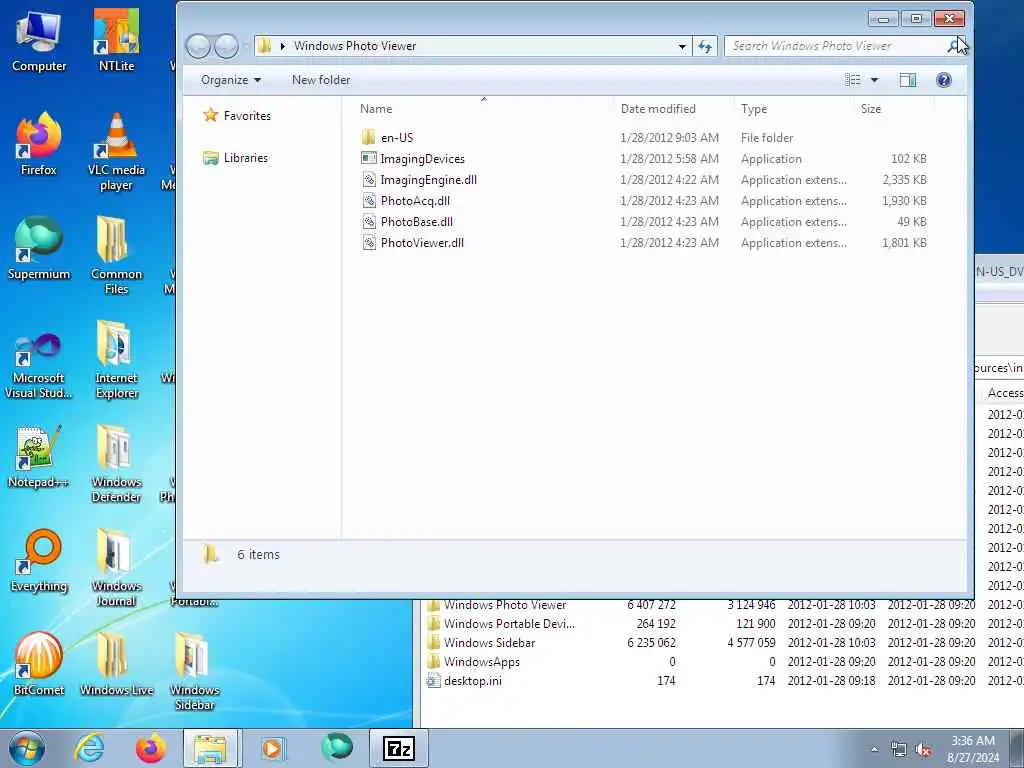Image resolution: width=1024 pixels, height=768 pixels.
Task: Switch to Windows Explorer taskbar button
Action: click(x=210, y=748)
